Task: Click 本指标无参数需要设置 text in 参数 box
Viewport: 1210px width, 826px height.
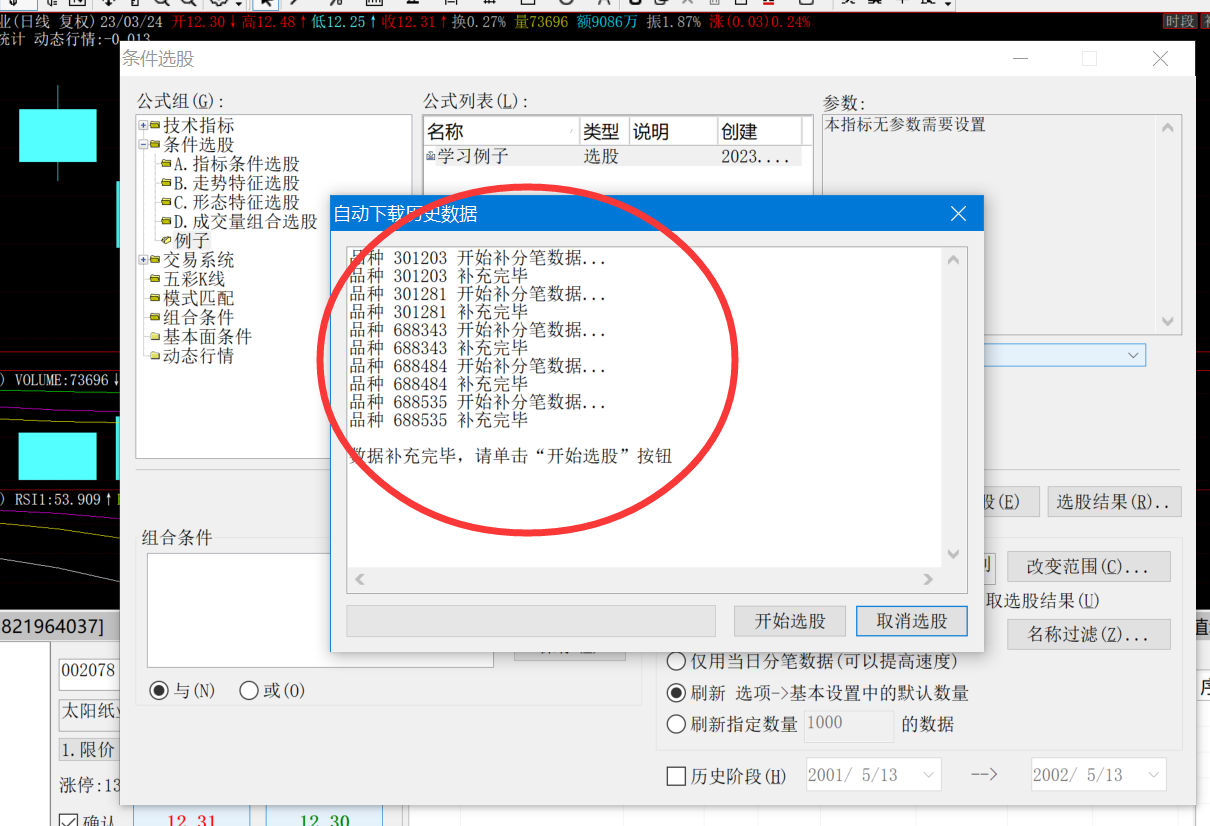Action: [x=906, y=125]
